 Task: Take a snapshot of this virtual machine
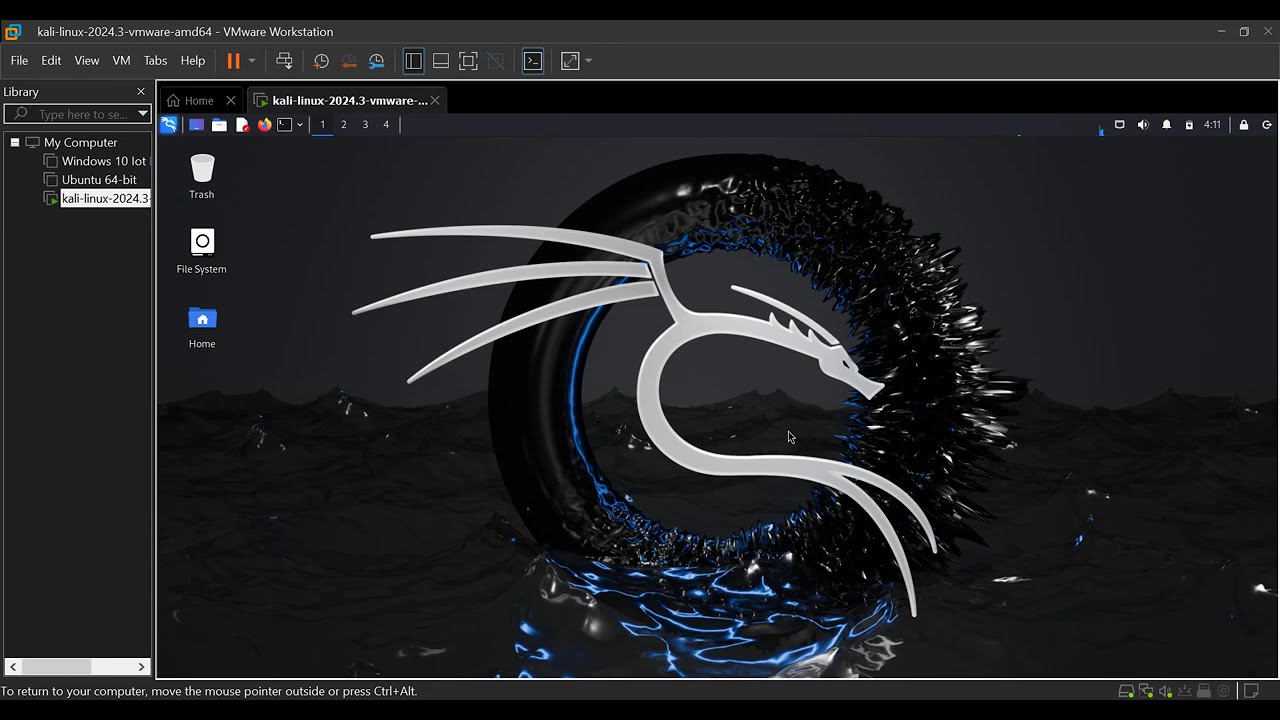321,61
